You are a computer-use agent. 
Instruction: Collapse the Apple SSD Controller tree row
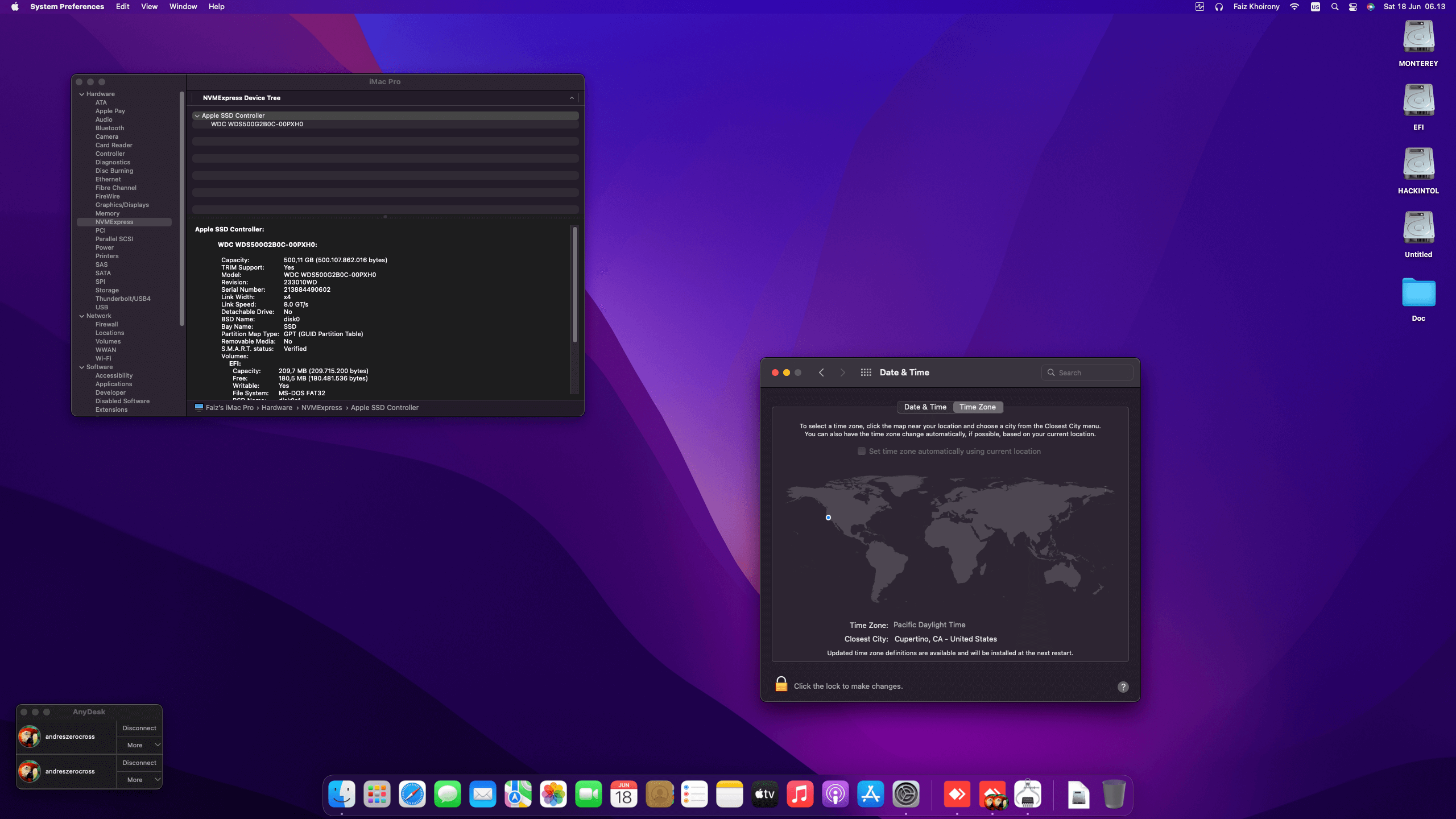(197, 116)
